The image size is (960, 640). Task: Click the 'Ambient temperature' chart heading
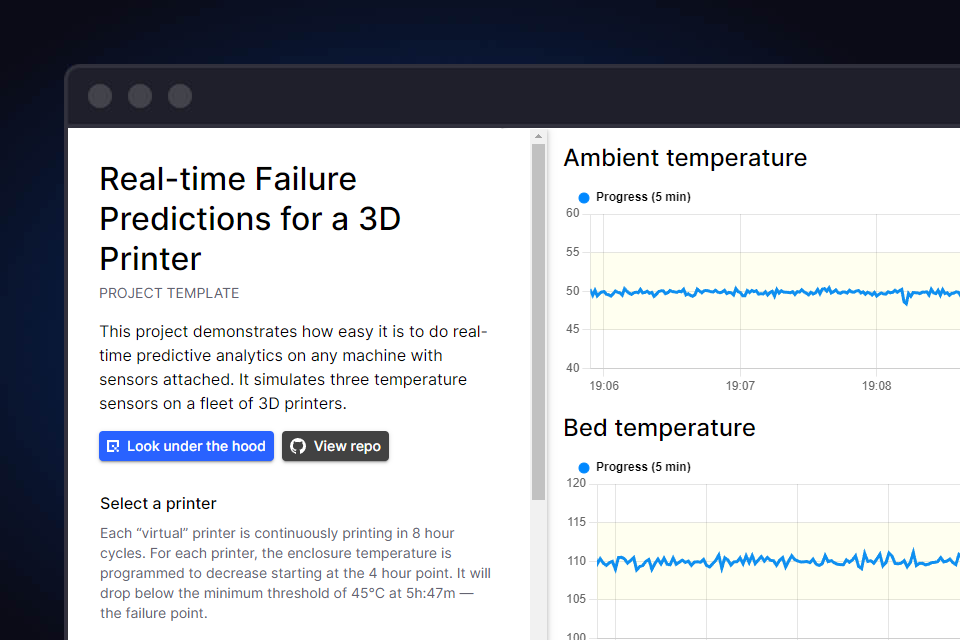click(685, 158)
